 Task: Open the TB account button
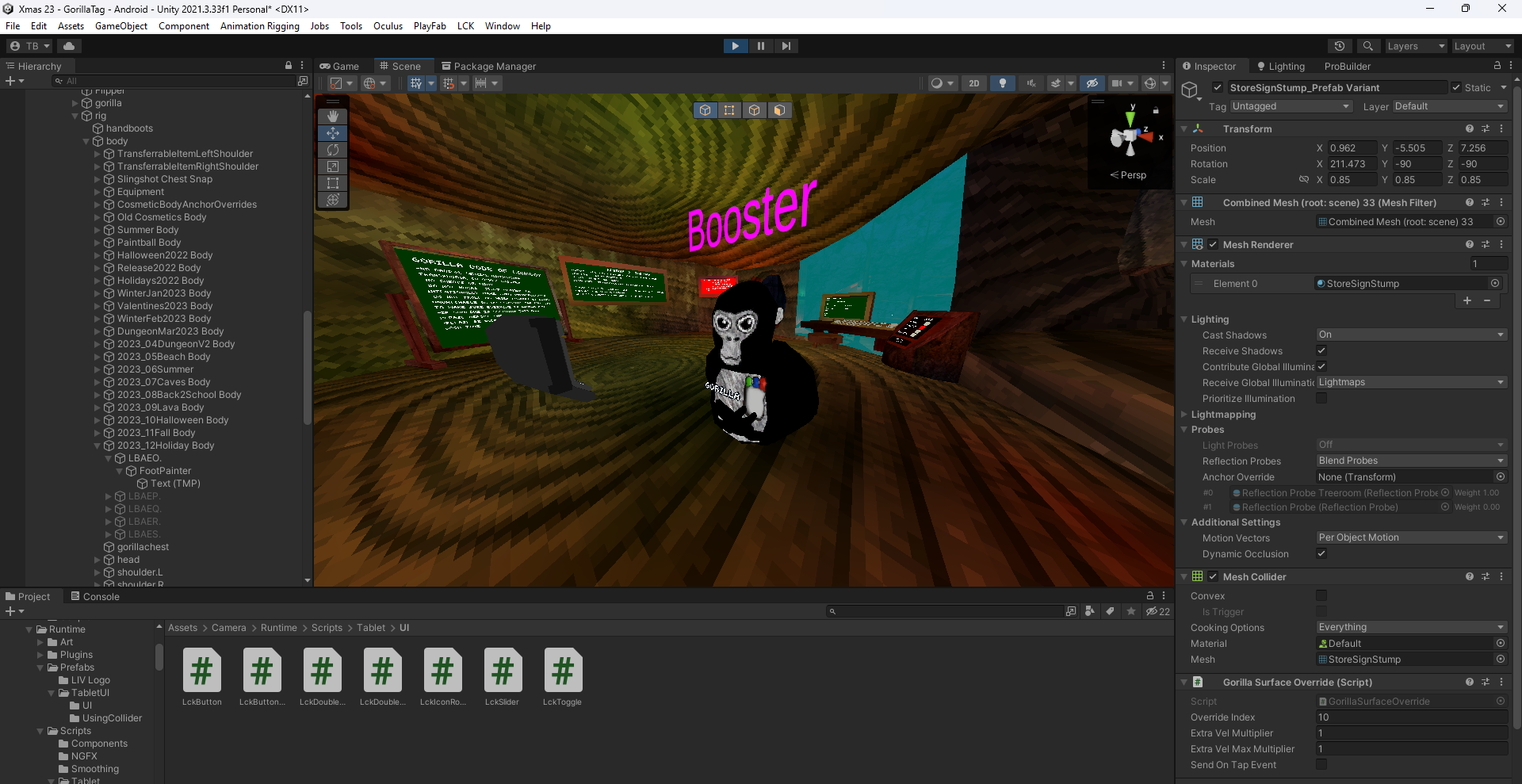pyautogui.click(x=30, y=46)
